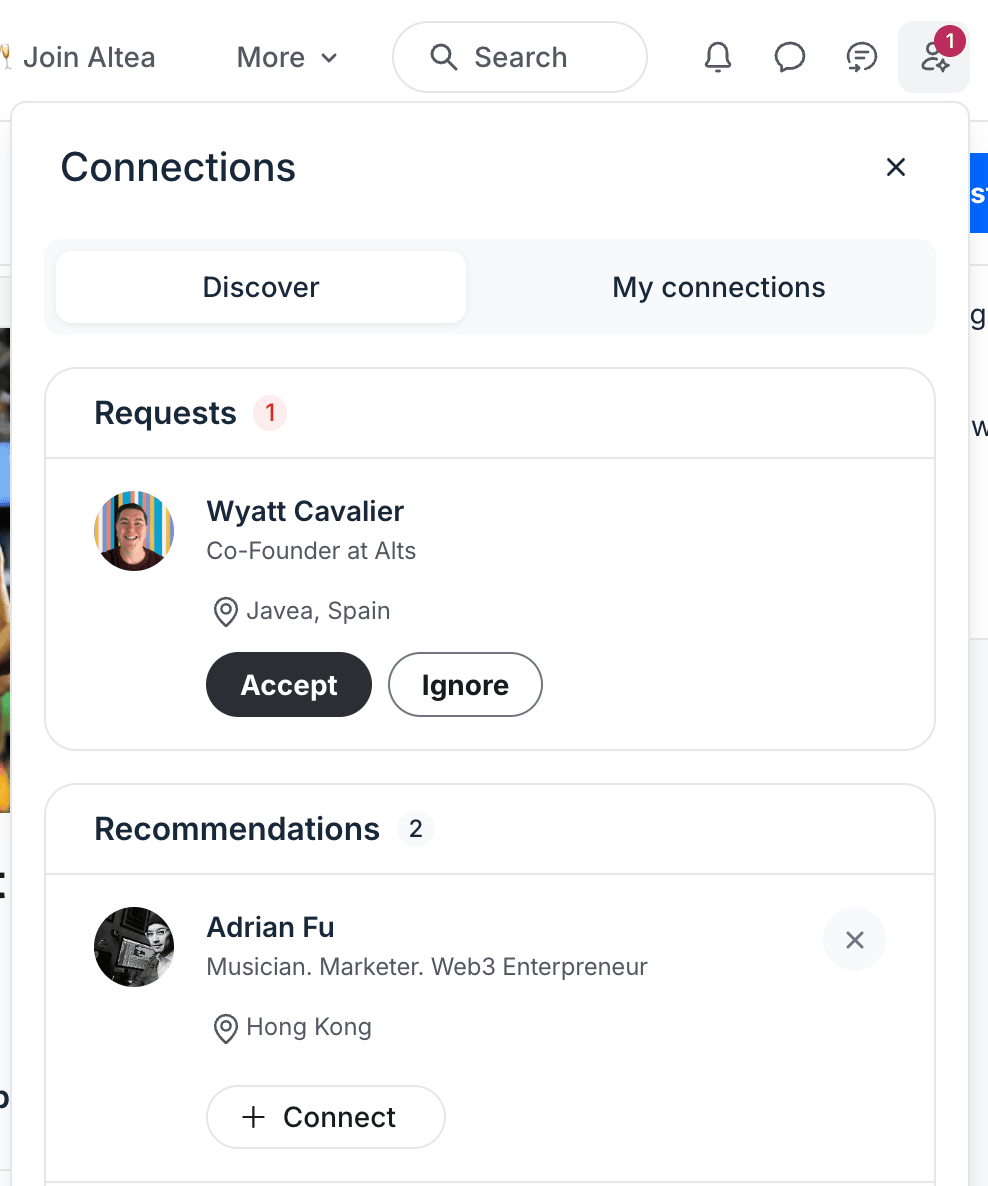
Task: Open the chat bubble messages icon
Action: (x=789, y=57)
